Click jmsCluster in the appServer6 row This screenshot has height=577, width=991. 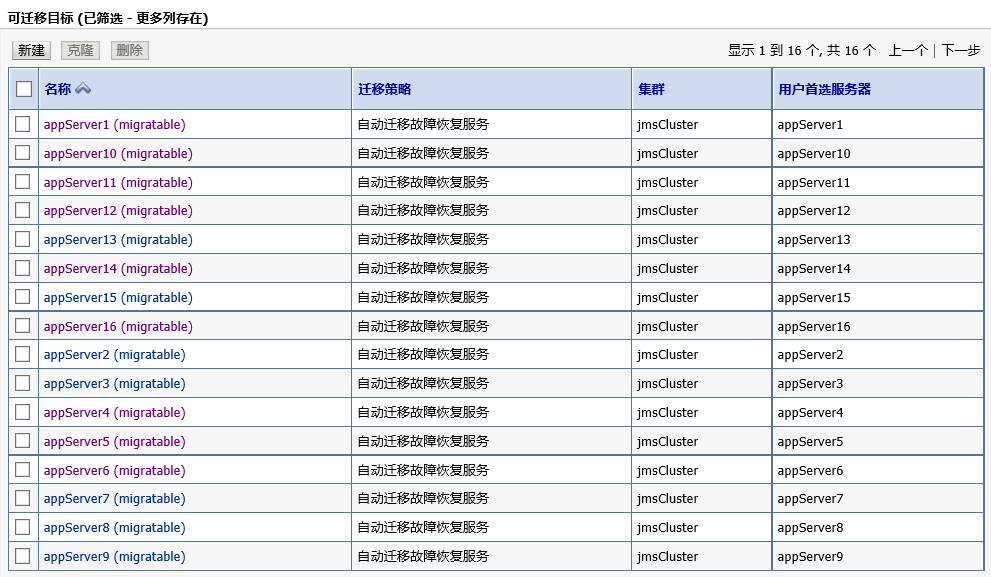tap(667, 471)
